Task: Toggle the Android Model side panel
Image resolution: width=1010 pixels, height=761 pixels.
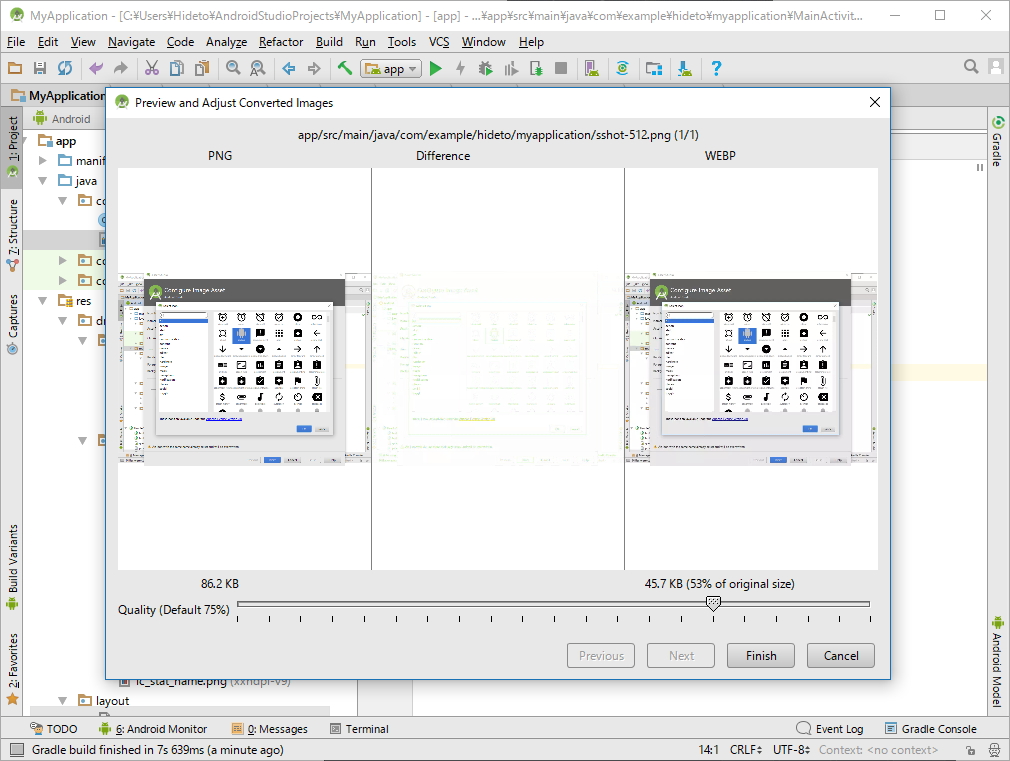Action: pos(998,661)
